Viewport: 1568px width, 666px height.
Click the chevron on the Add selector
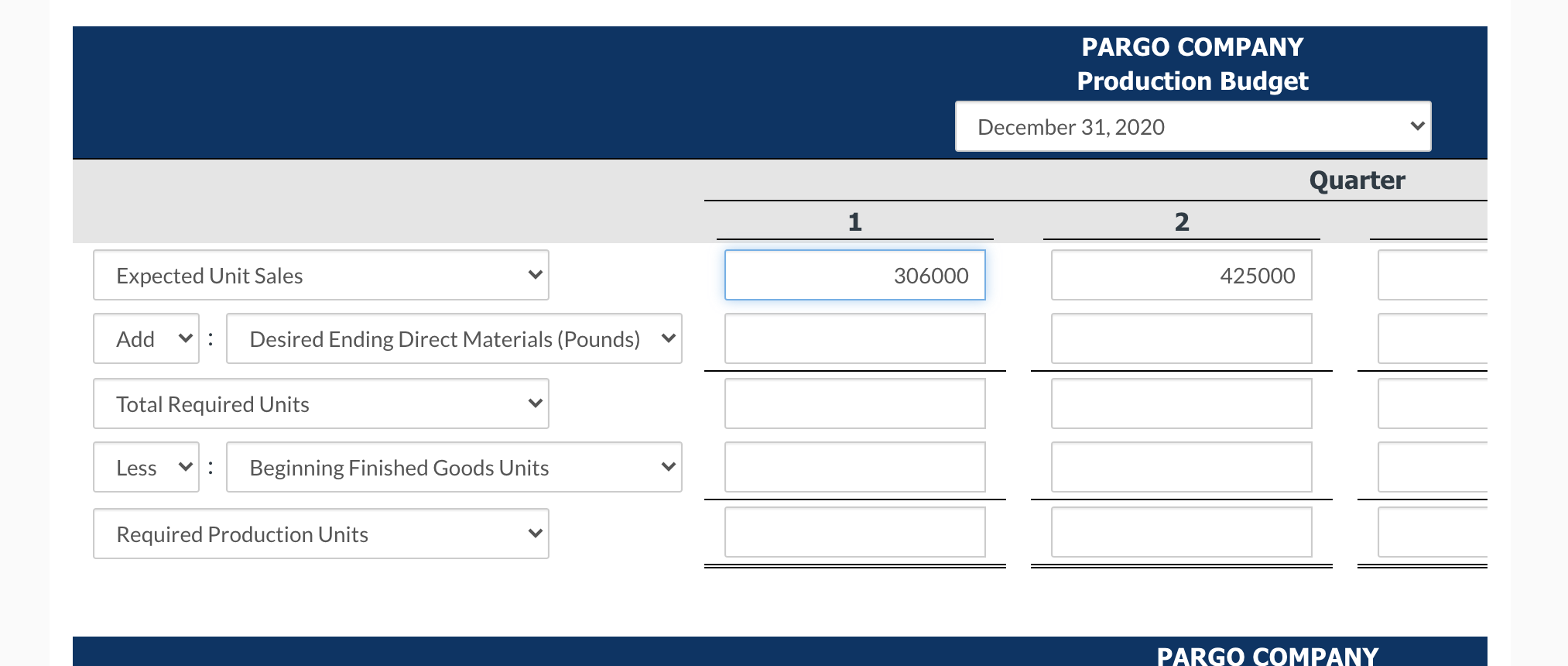[x=186, y=338]
